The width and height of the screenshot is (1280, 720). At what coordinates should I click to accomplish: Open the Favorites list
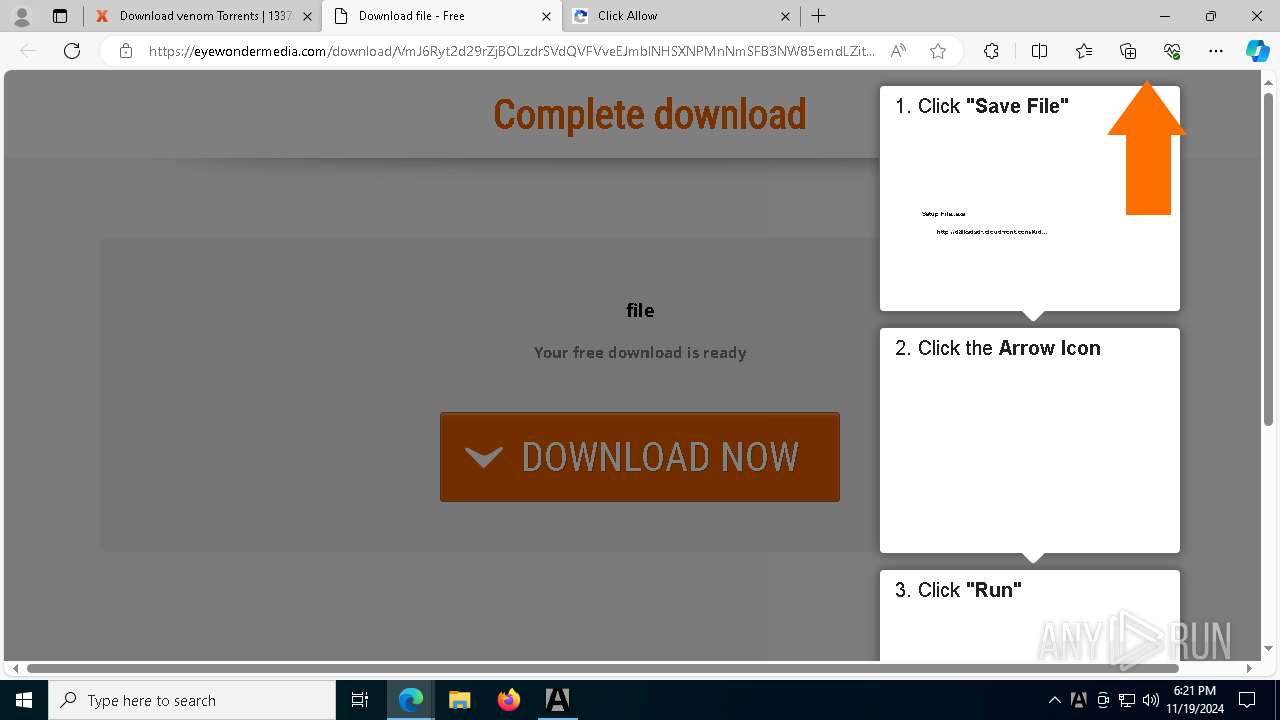point(1084,51)
